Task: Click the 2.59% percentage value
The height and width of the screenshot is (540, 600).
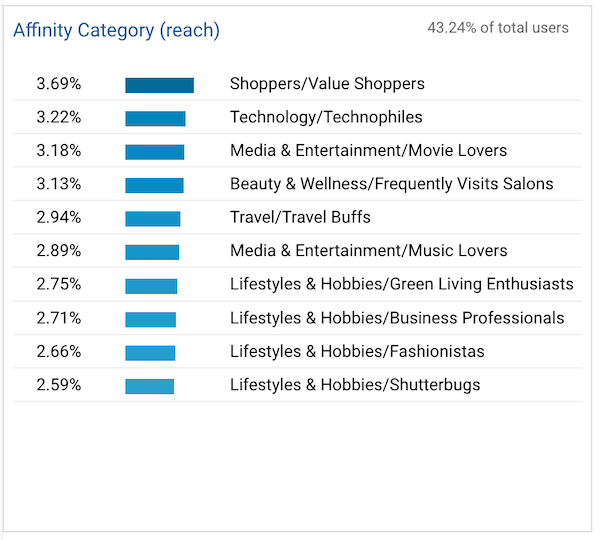Action: click(58, 385)
